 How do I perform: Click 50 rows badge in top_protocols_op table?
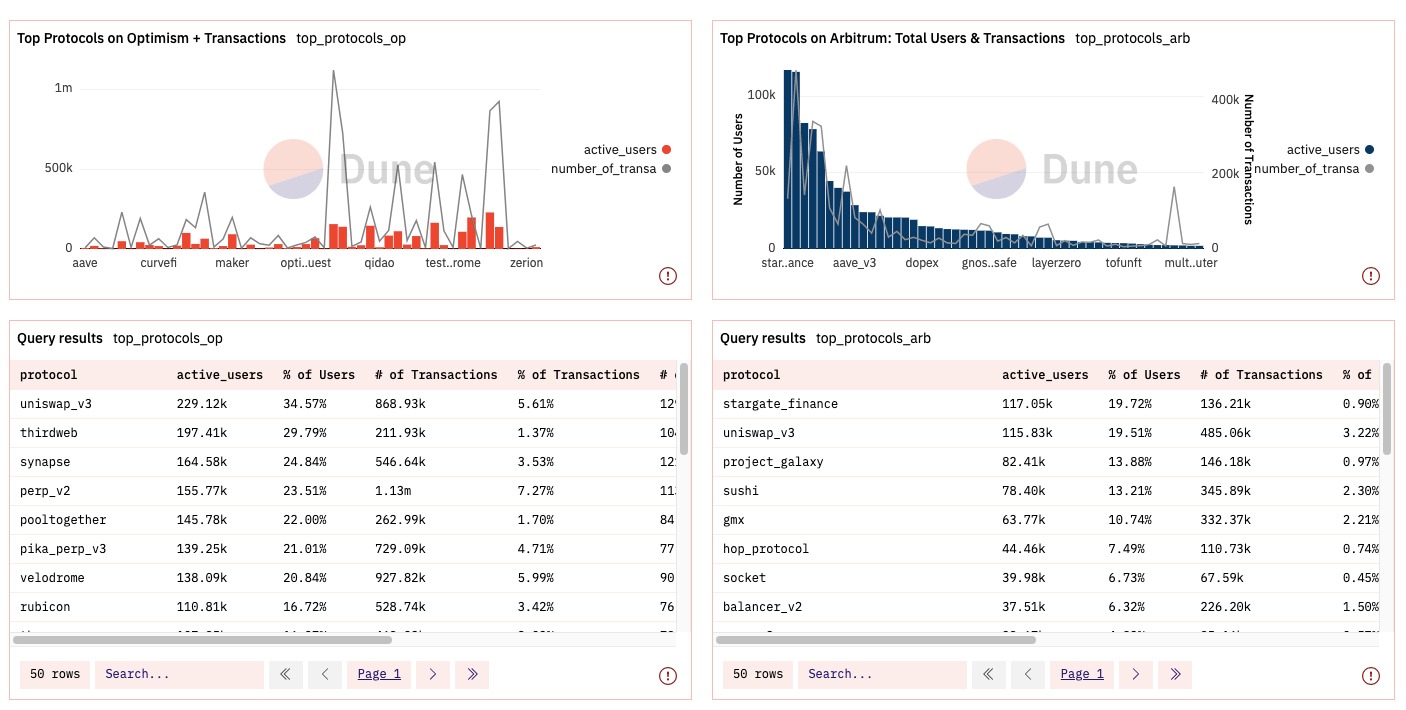tap(55, 674)
